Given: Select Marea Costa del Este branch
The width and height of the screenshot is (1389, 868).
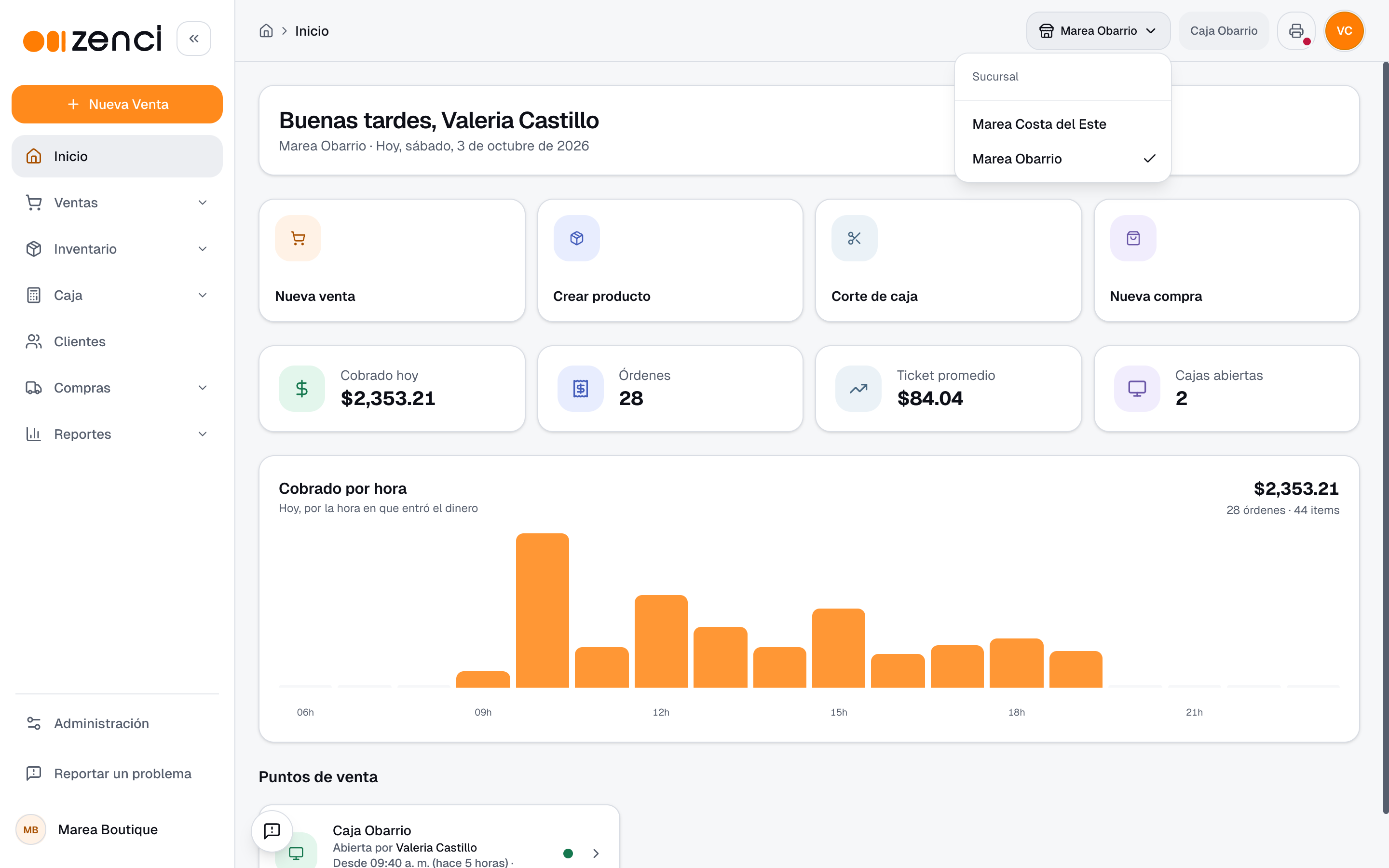Looking at the screenshot, I should point(1063,124).
